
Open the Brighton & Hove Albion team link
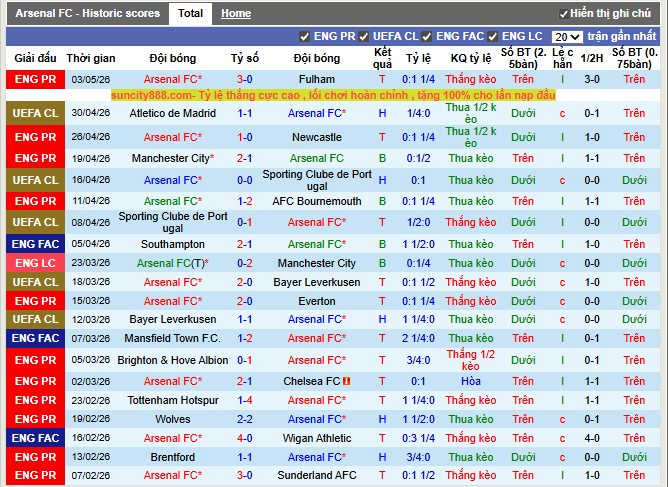click(x=173, y=360)
